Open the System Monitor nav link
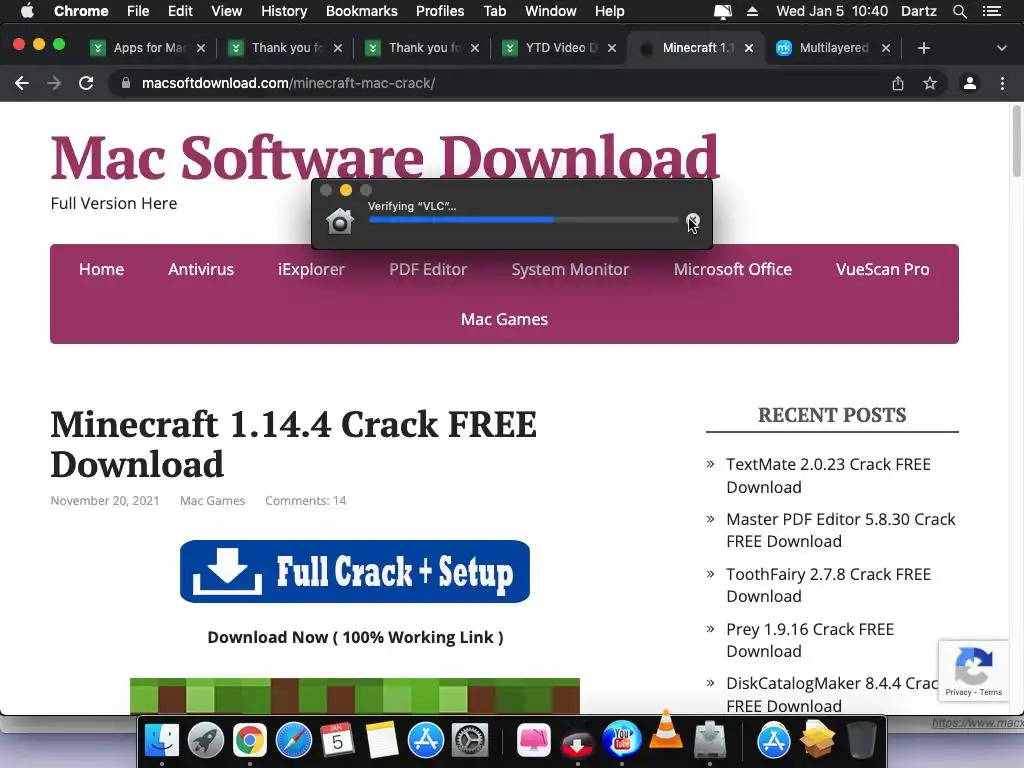Image resolution: width=1024 pixels, height=768 pixels. coord(570,269)
